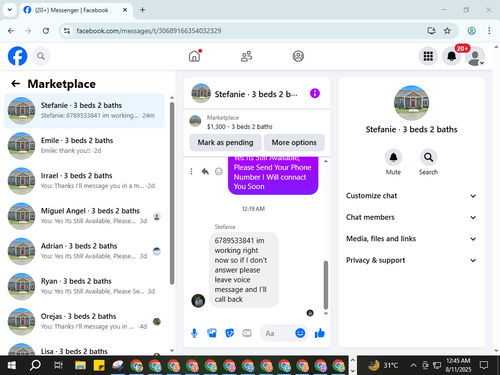Click the chat messages scrollbar

point(326,285)
